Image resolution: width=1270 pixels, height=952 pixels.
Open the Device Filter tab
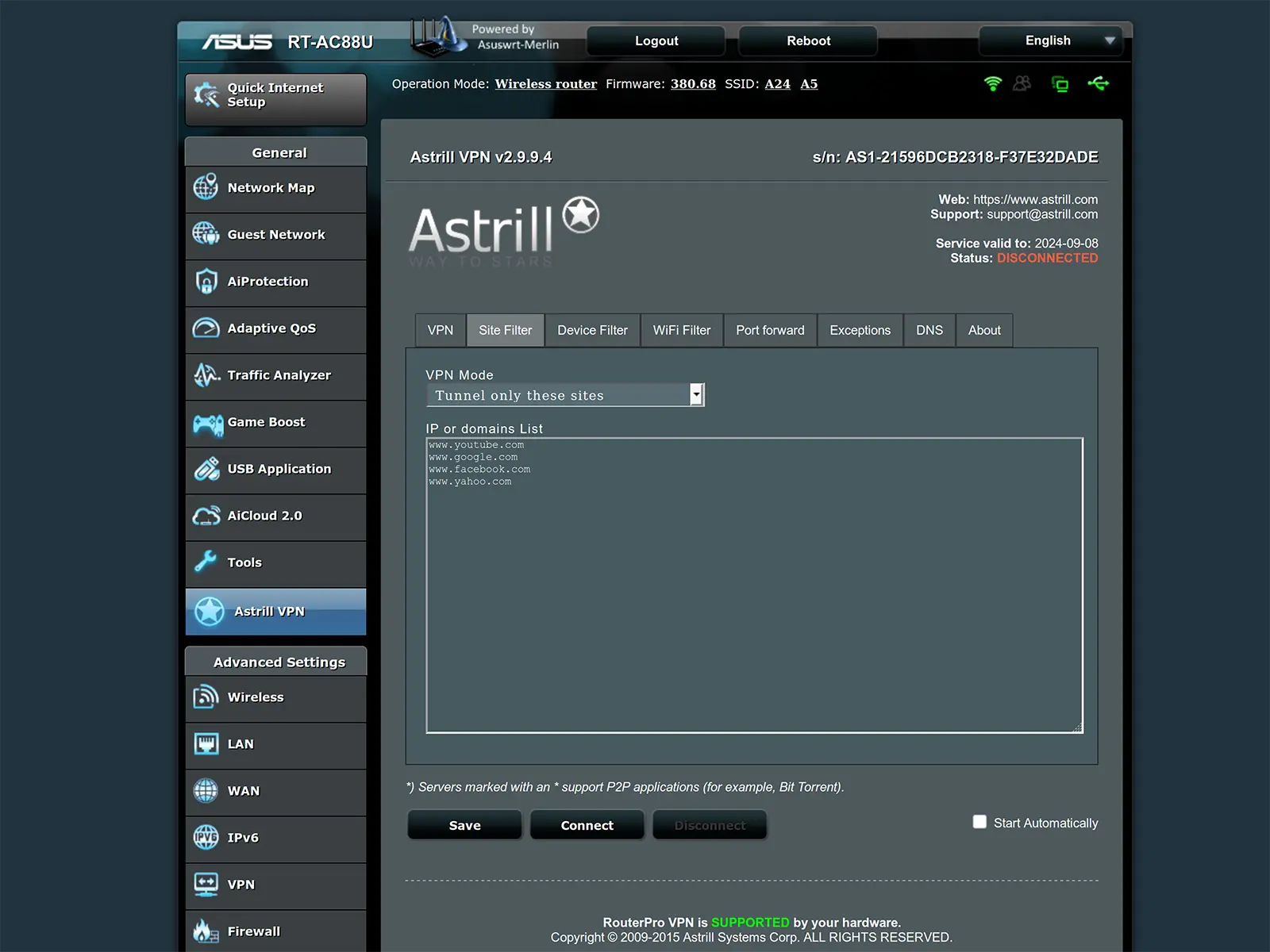point(592,330)
